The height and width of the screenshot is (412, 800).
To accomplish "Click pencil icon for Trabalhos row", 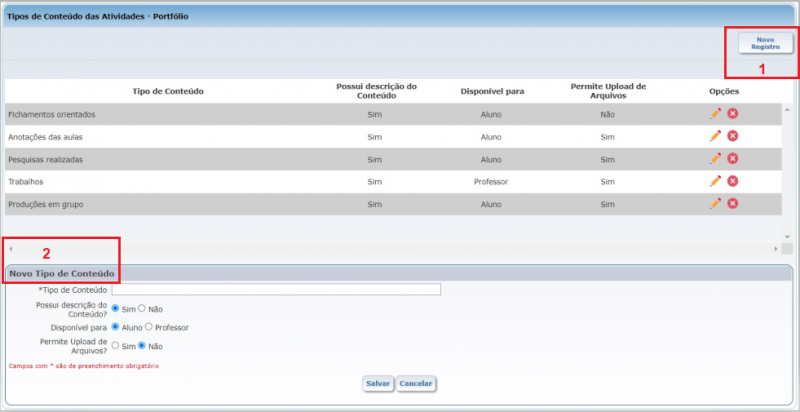I will (715, 181).
